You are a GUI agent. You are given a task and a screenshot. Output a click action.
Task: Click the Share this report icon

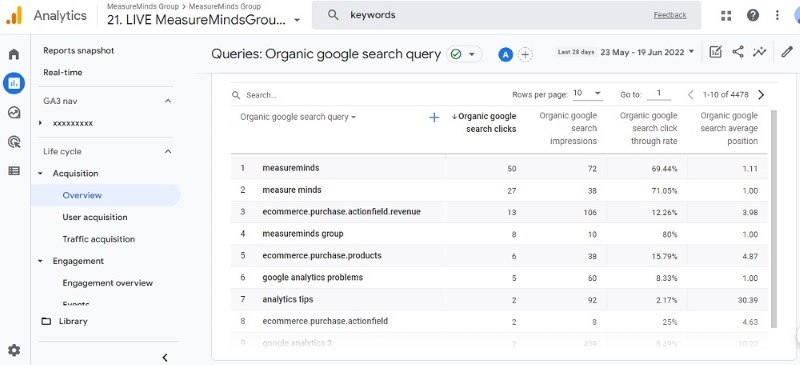tap(738, 52)
